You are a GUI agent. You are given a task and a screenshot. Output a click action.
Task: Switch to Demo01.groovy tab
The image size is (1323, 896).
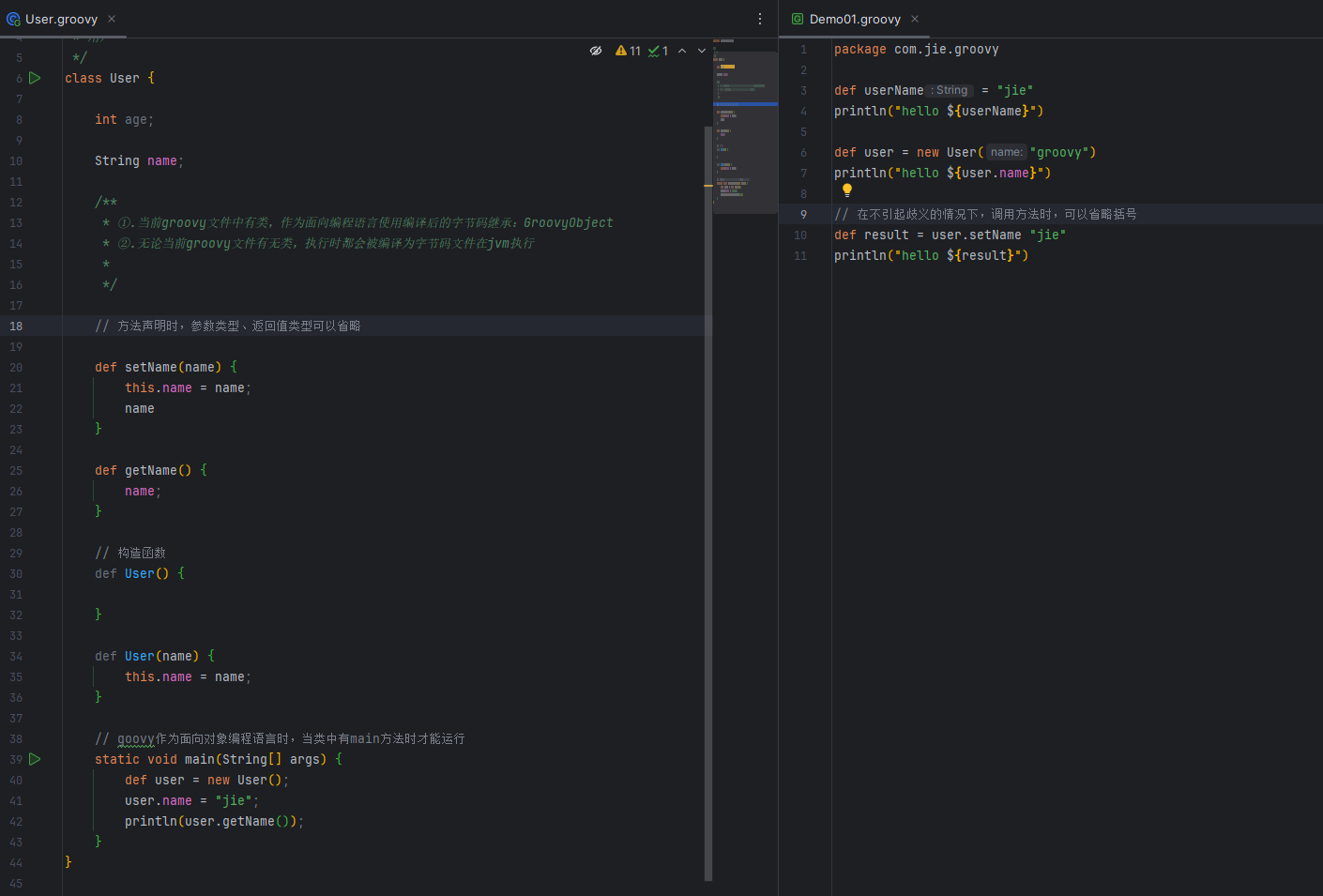pyautogui.click(x=855, y=19)
